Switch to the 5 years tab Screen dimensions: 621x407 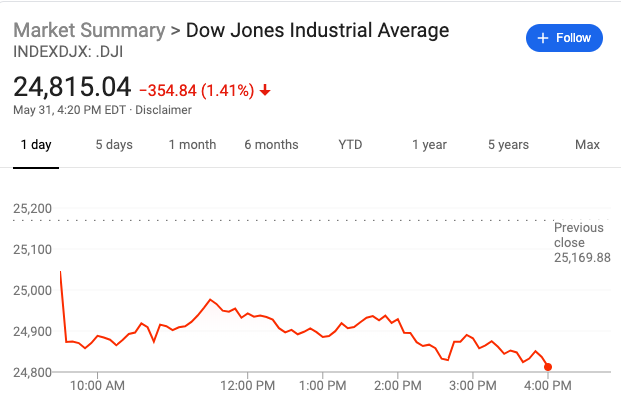[x=508, y=145]
